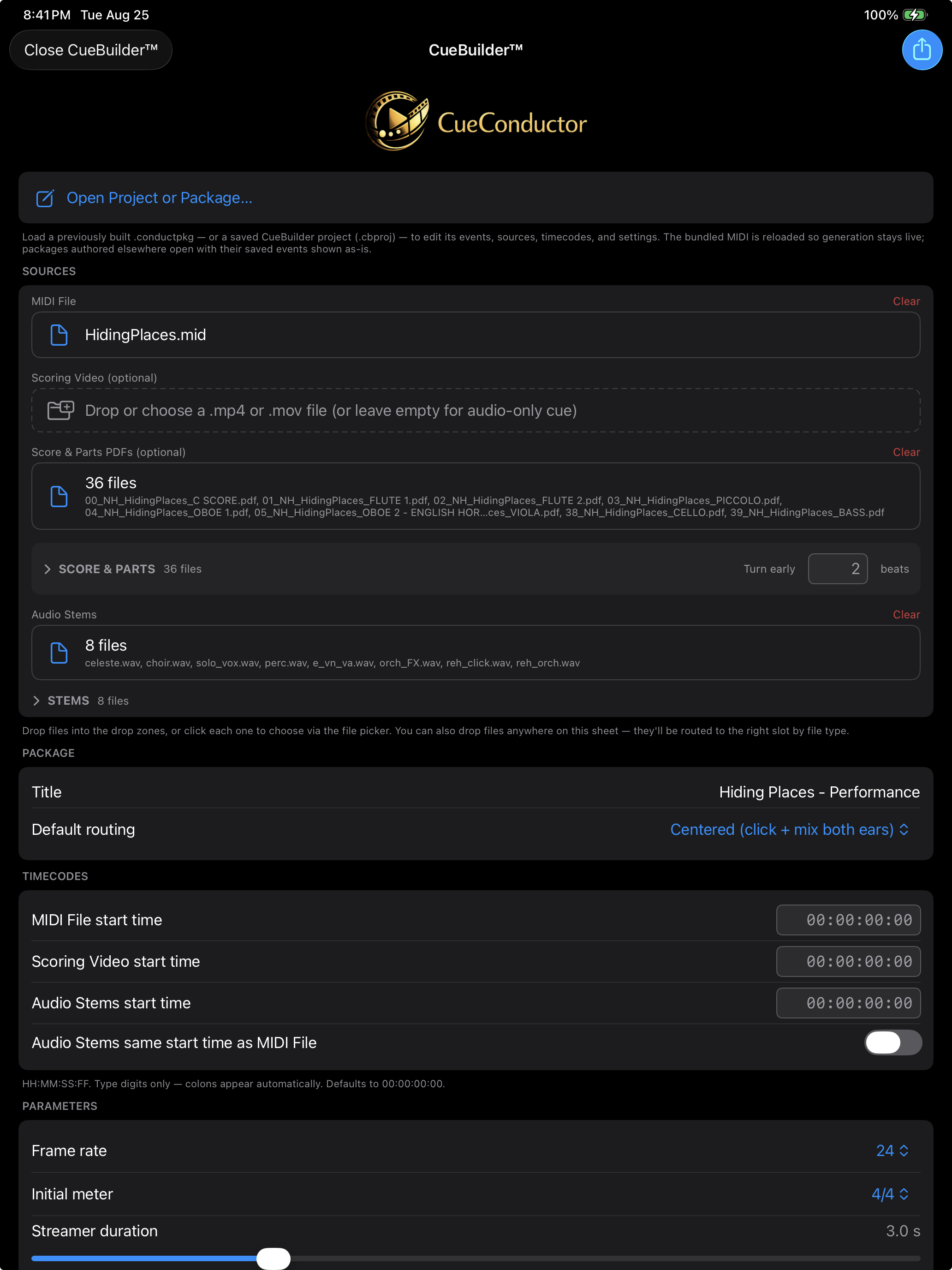
Task: Expand the STEMS 8 files section
Action: [x=37, y=701]
